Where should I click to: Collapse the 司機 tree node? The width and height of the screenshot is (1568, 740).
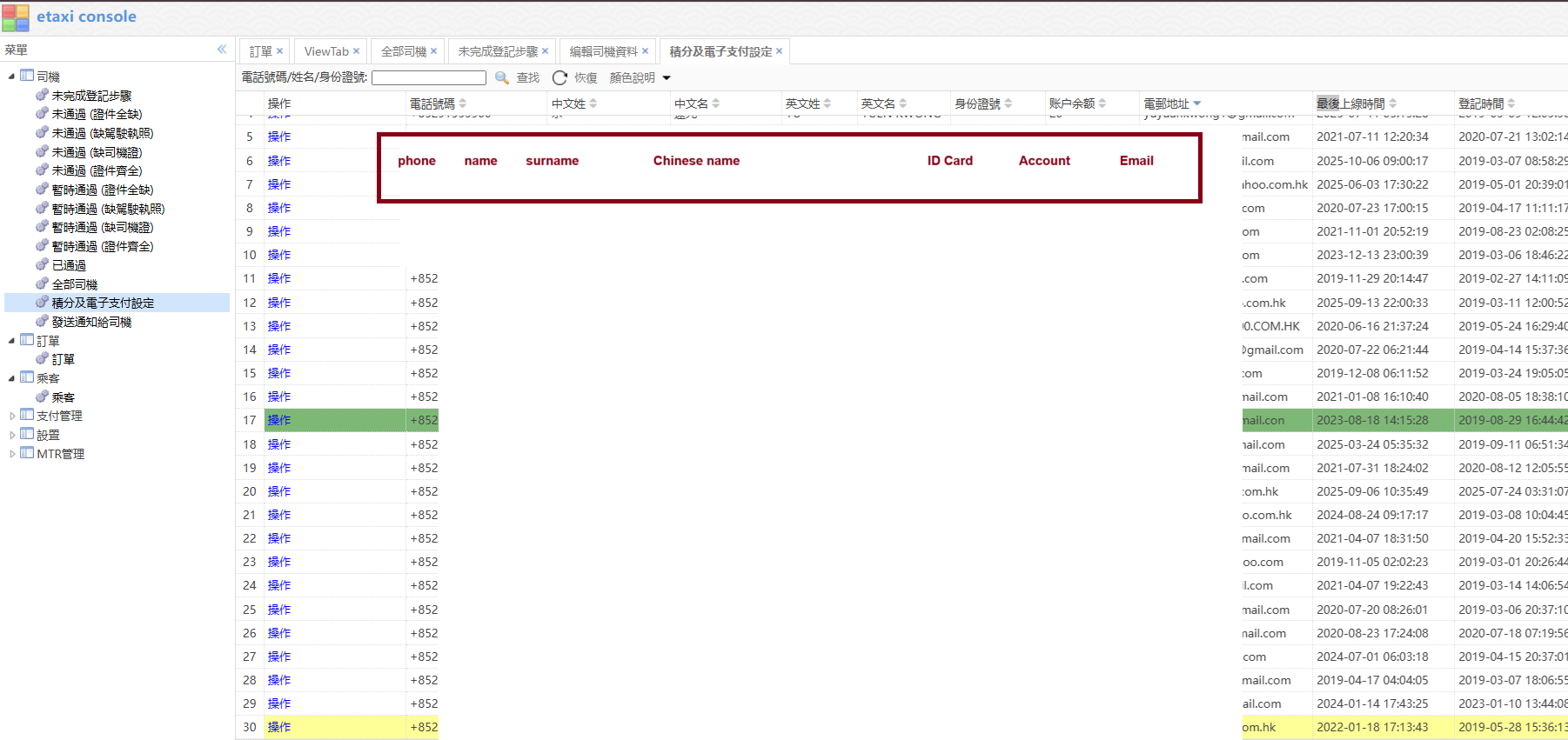click(12, 77)
